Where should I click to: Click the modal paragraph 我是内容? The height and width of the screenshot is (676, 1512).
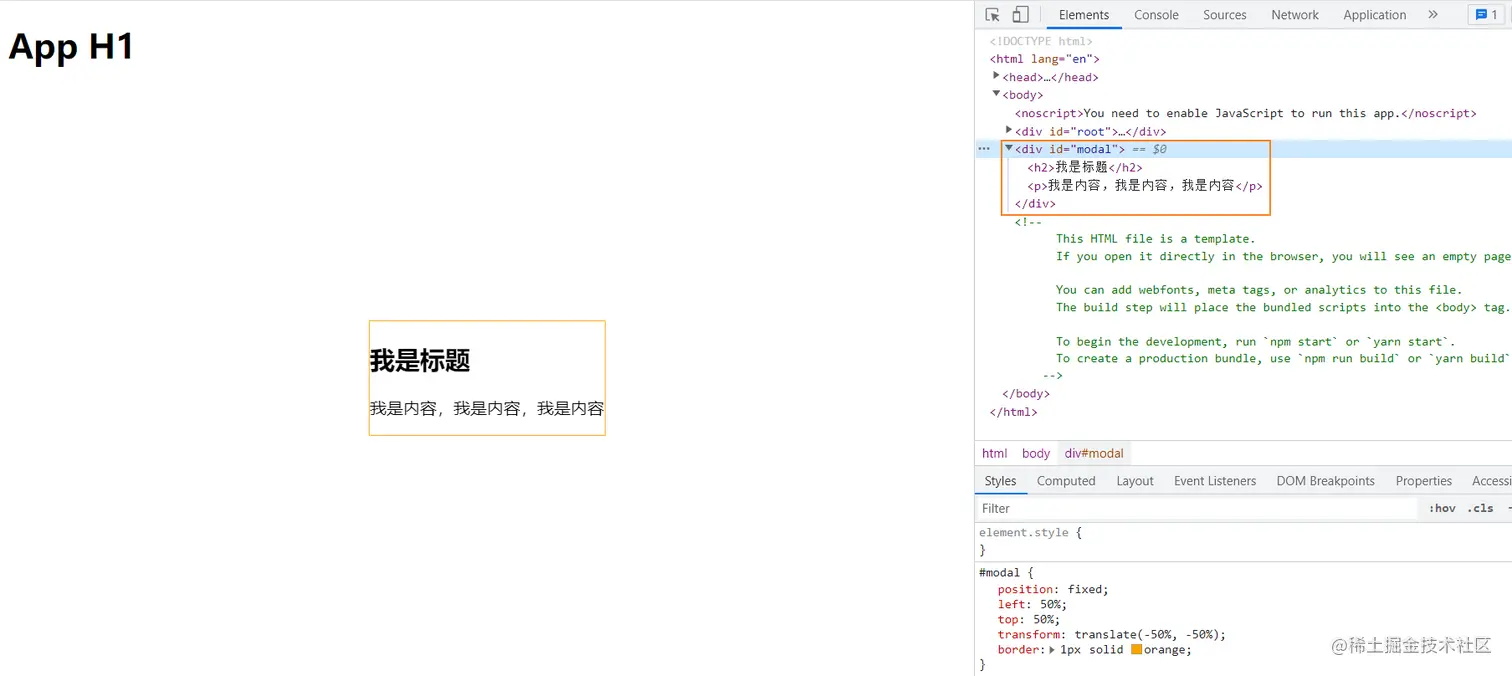(x=487, y=408)
